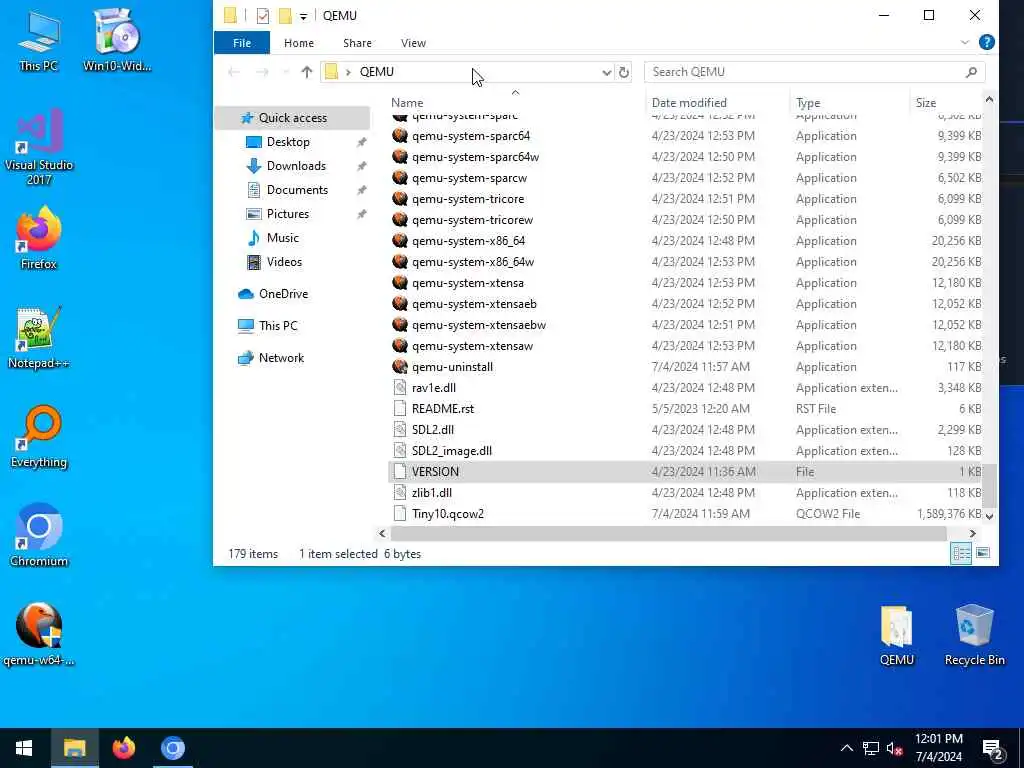1024x768 pixels.
Task: Open Desktop in navigation pane
Action: coord(288,142)
